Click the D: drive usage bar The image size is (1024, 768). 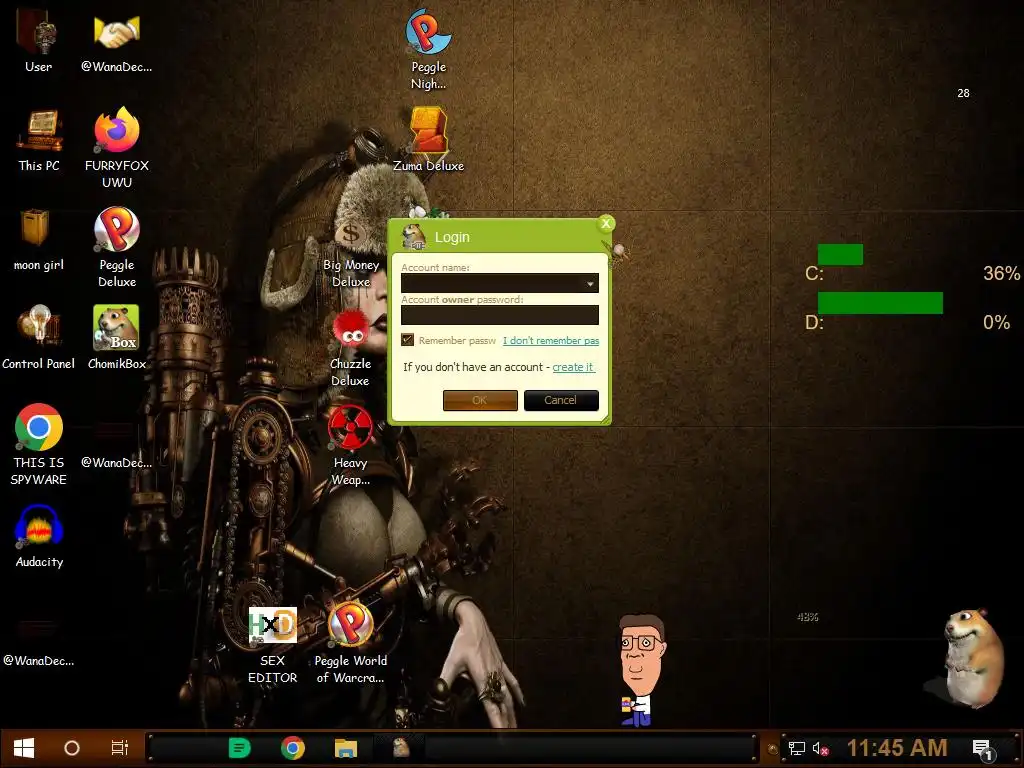880,303
